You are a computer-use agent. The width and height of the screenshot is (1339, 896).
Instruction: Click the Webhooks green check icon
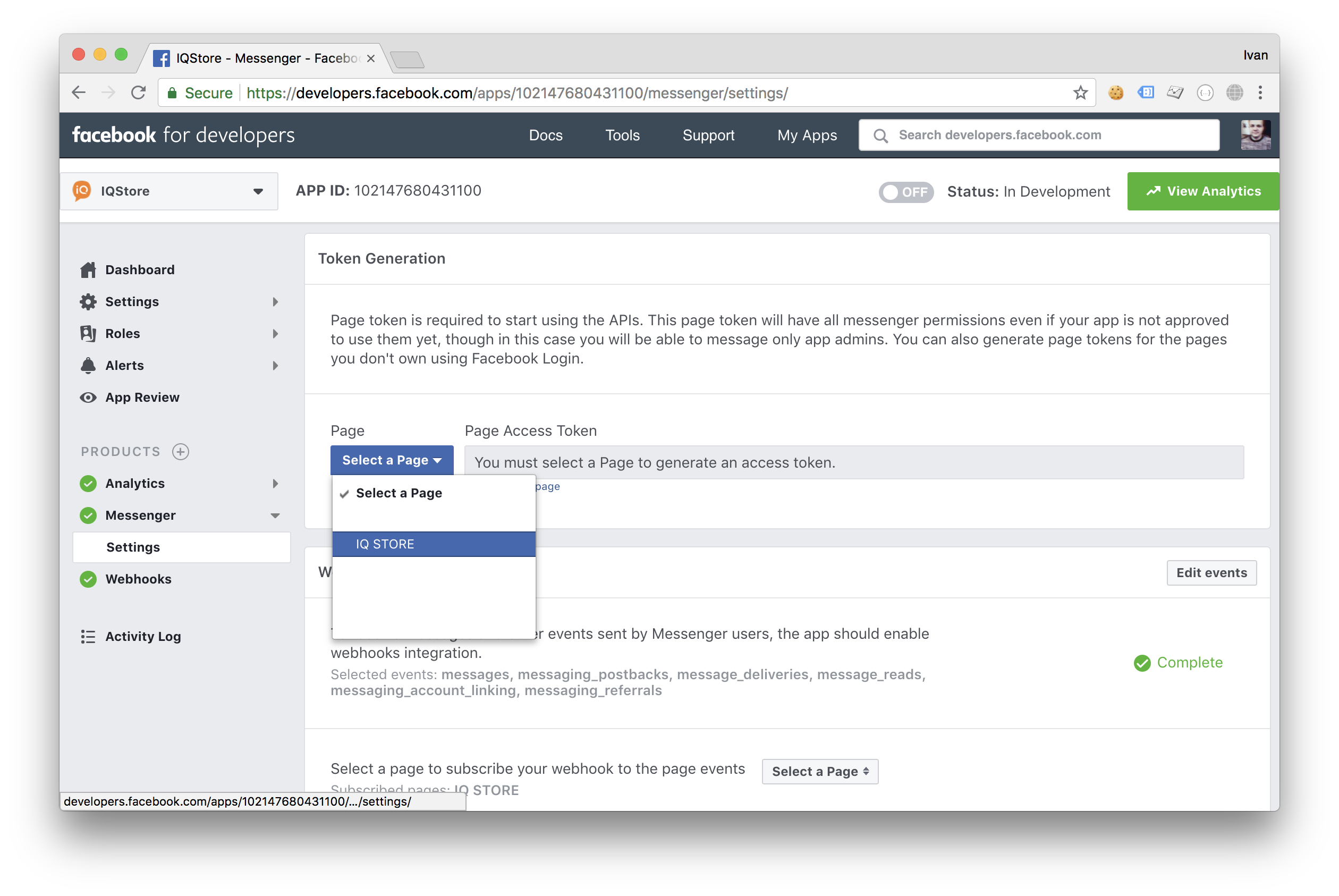(88, 579)
